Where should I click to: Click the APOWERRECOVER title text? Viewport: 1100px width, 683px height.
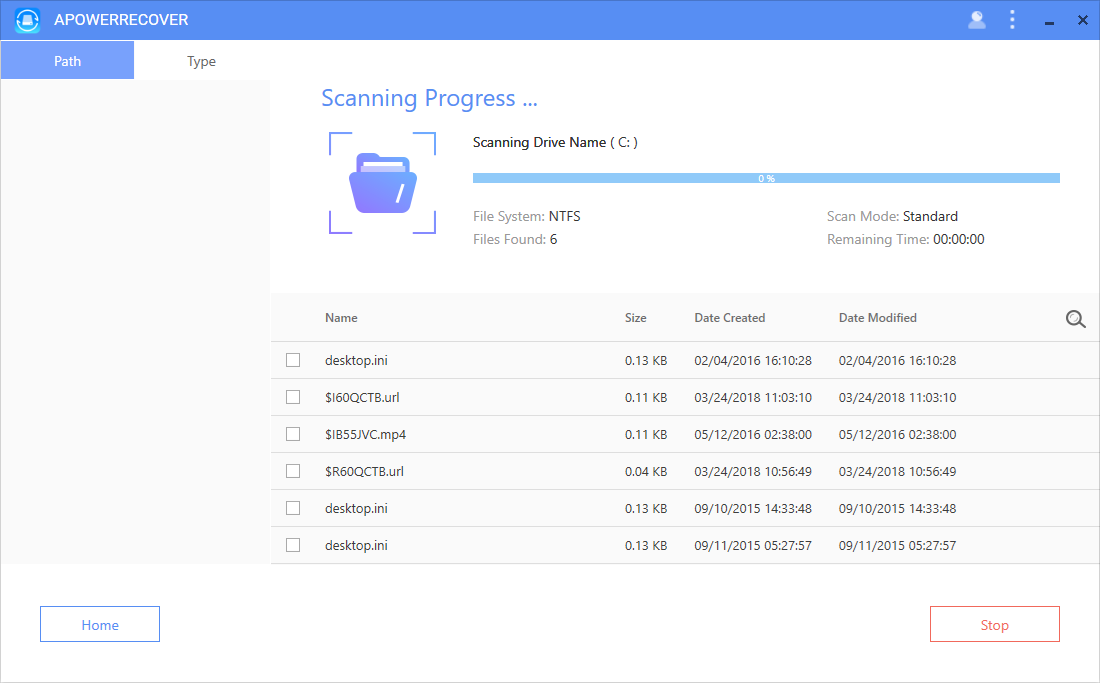tap(121, 20)
